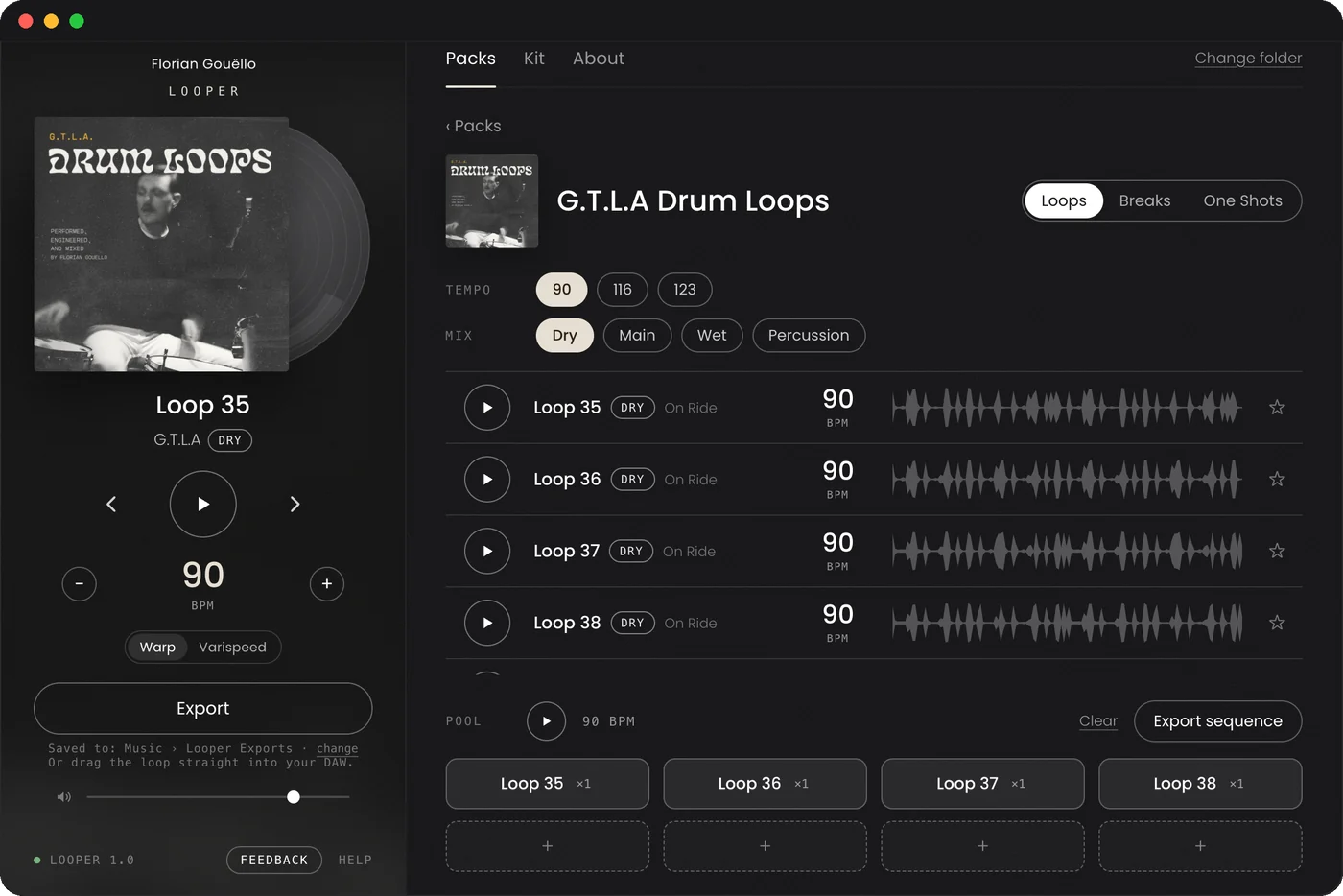Click the Loop 35 waveform

coord(1067,408)
